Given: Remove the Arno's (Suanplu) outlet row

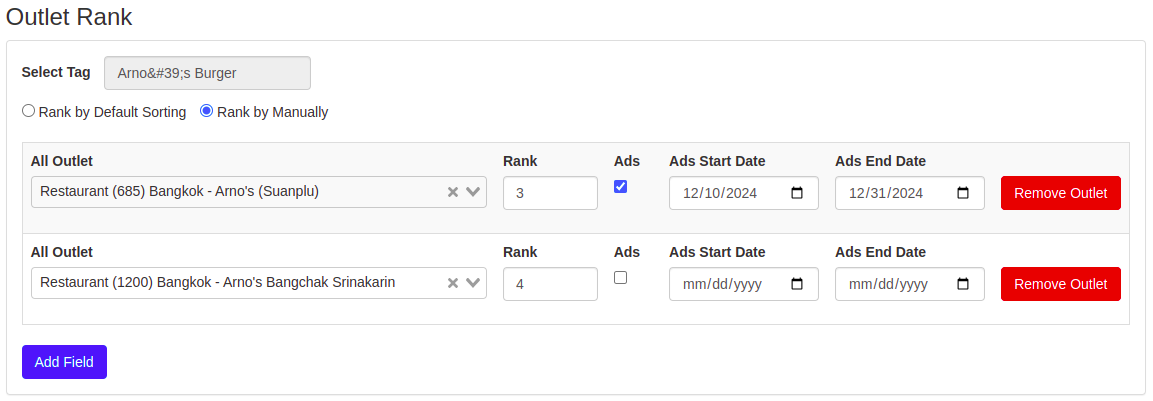Looking at the screenshot, I should click(x=1060, y=193).
